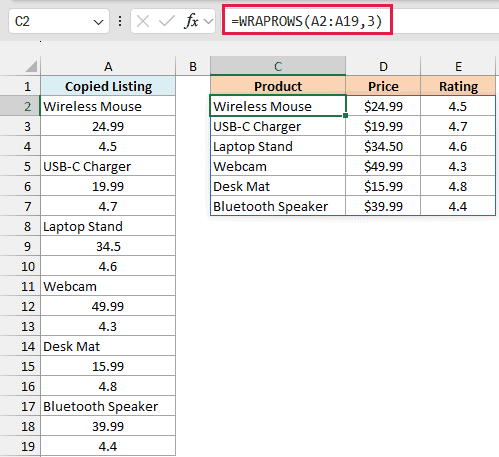Click the 'Copied Listing' header cell
499x457 pixels.
(x=108, y=86)
